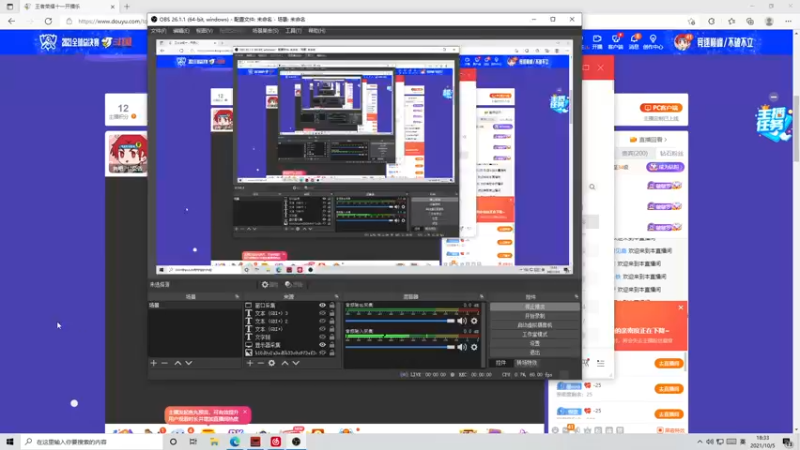The width and height of the screenshot is (800, 450).
Task: Expand the 直播回看 chevron in Douyu panel
Action: [x=665, y=139]
